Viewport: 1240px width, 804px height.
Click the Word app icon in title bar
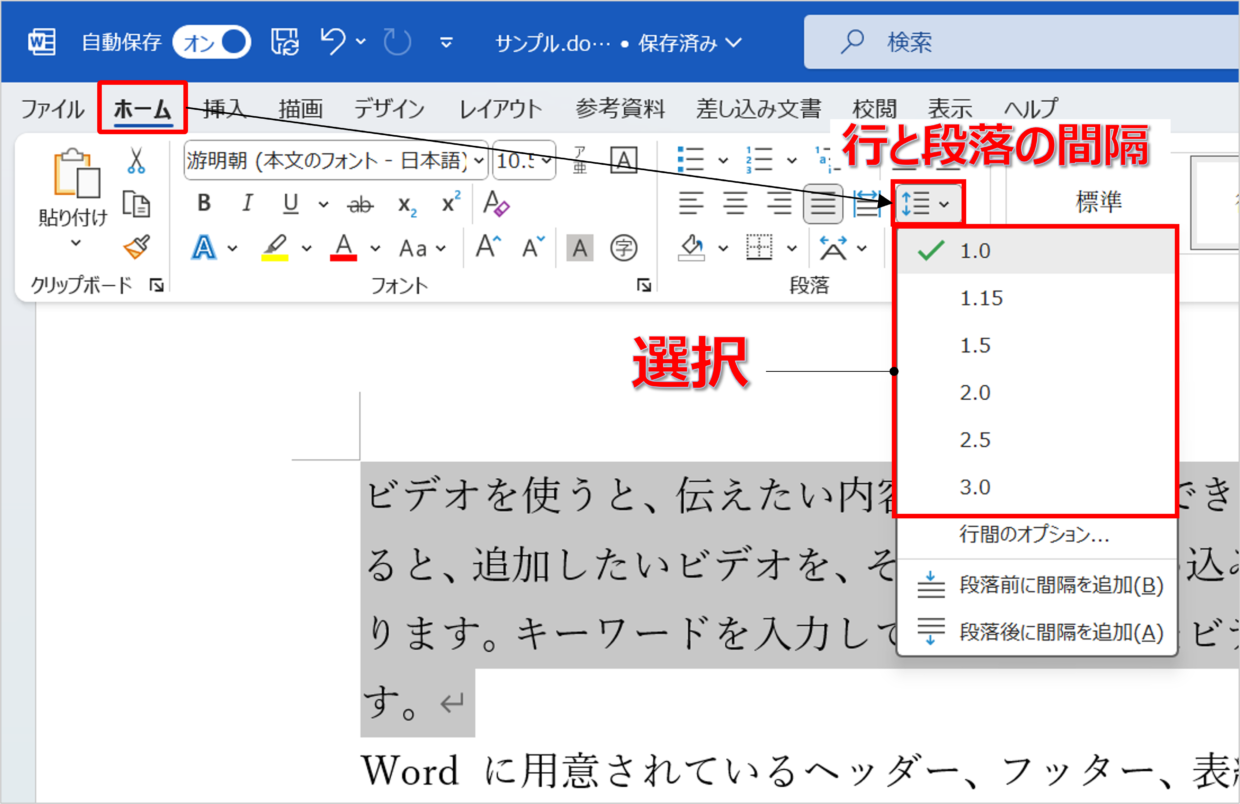click(x=42, y=42)
